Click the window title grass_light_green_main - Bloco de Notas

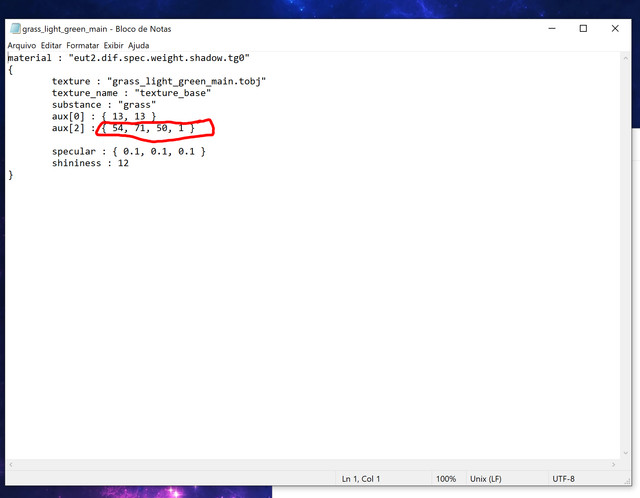coord(97,29)
